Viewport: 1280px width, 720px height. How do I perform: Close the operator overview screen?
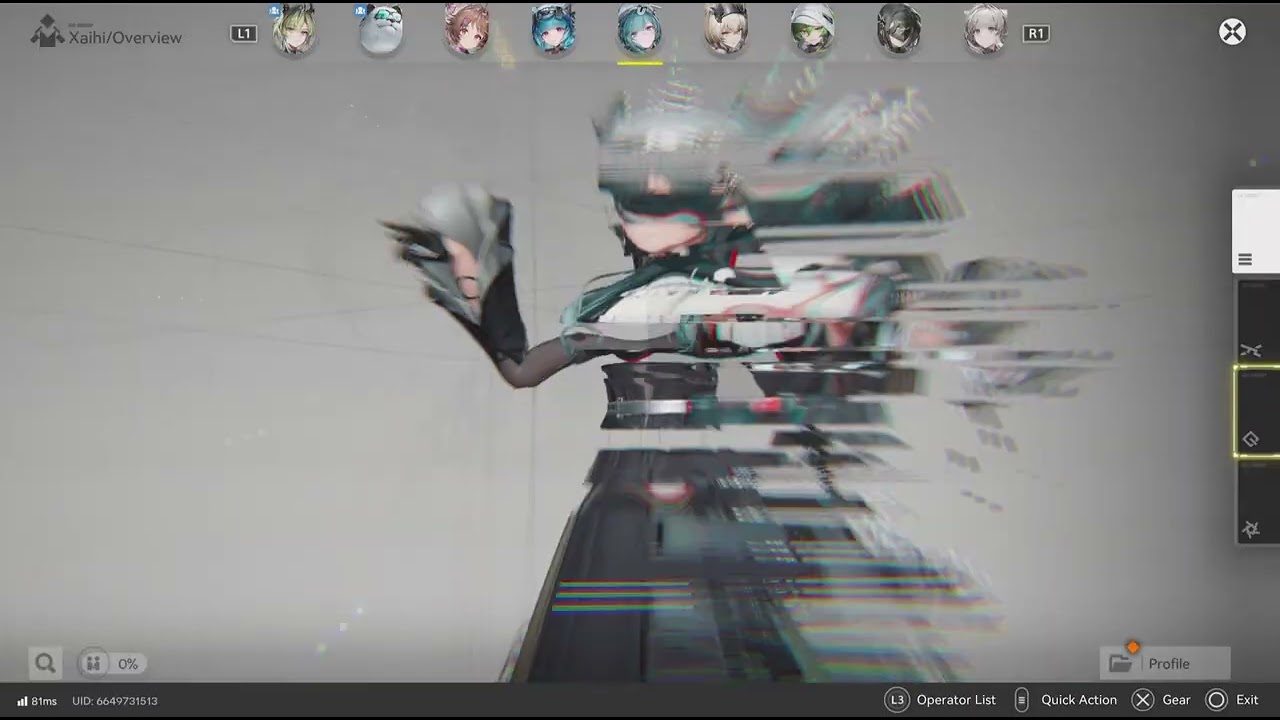tap(1232, 32)
